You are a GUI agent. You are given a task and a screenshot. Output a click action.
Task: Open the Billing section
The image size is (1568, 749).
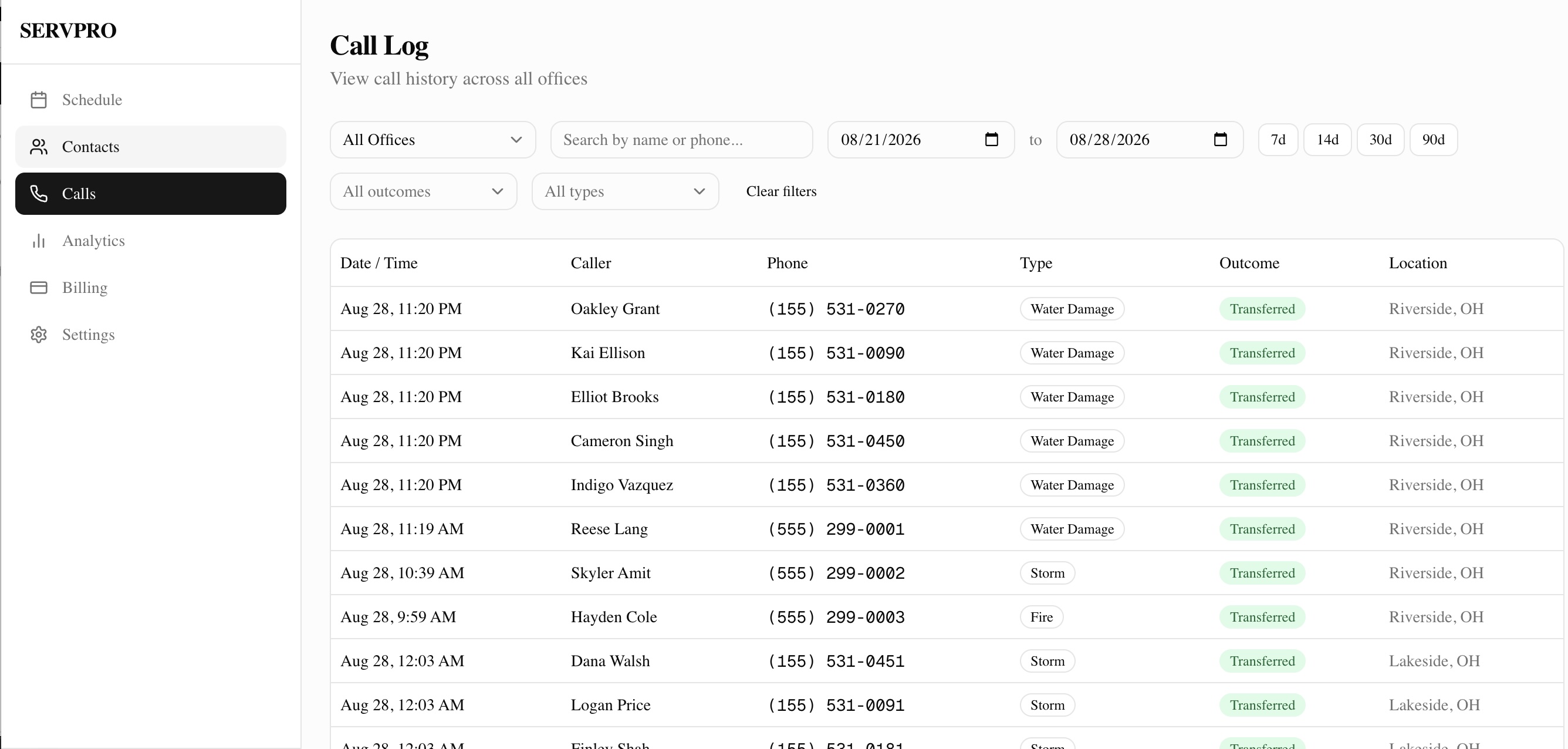tap(150, 288)
